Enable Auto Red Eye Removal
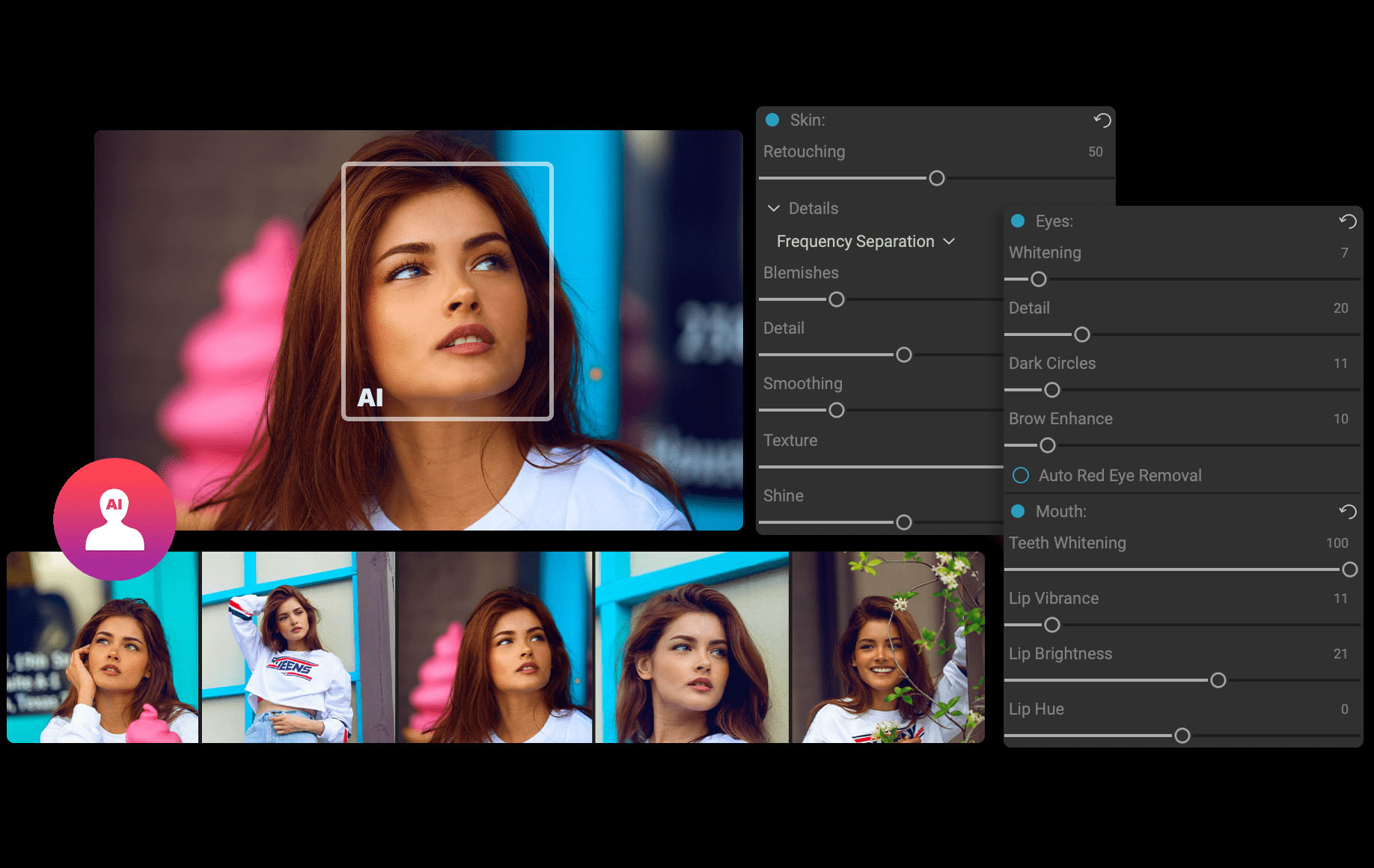1374x868 pixels. 1021,475
